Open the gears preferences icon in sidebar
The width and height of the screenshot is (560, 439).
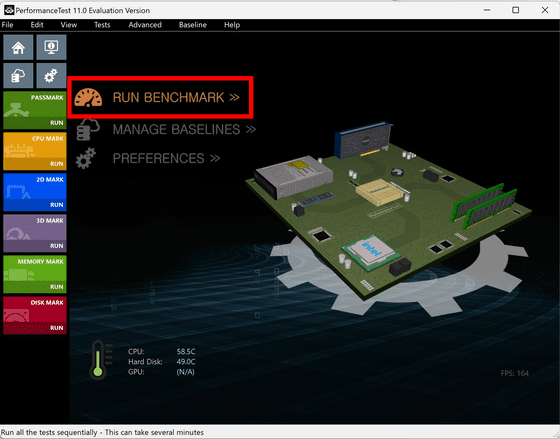point(51,76)
